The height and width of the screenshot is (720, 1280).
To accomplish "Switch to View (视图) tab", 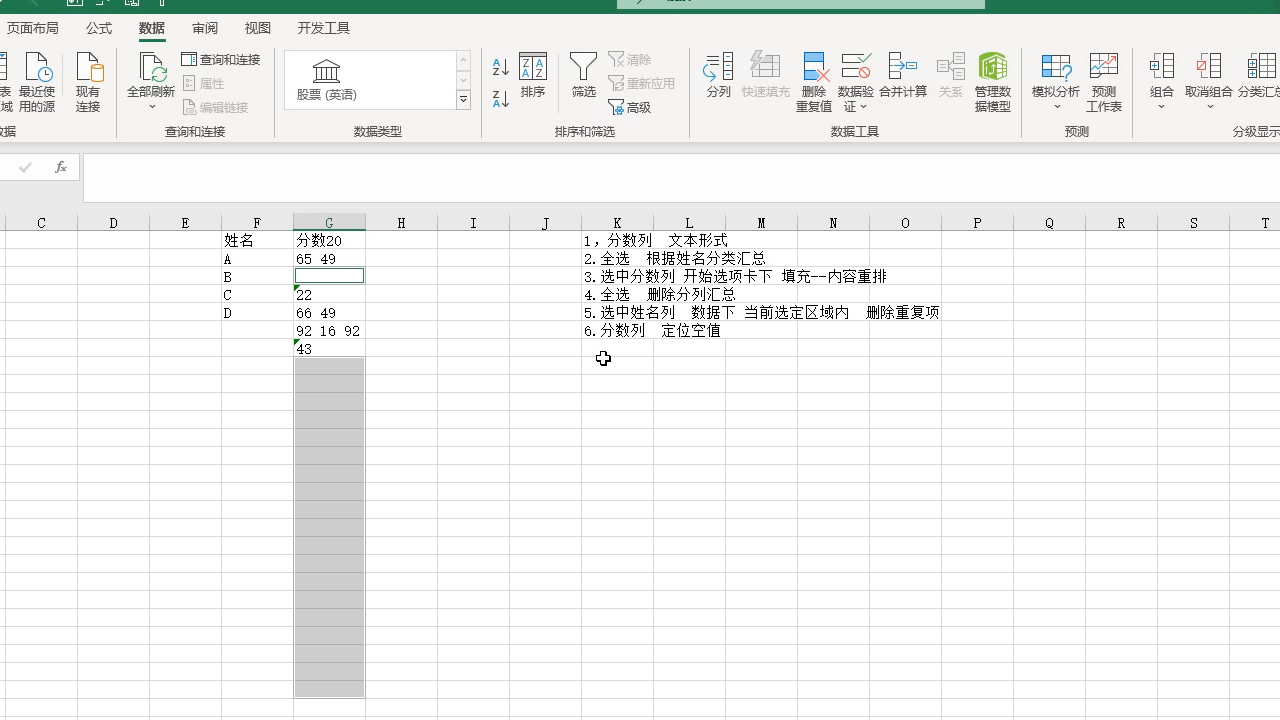I will click(258, 28).
